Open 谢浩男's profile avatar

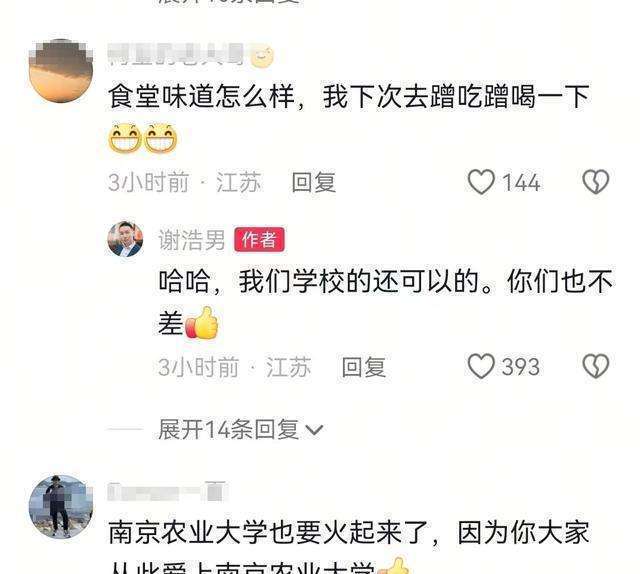coord(125,239)
